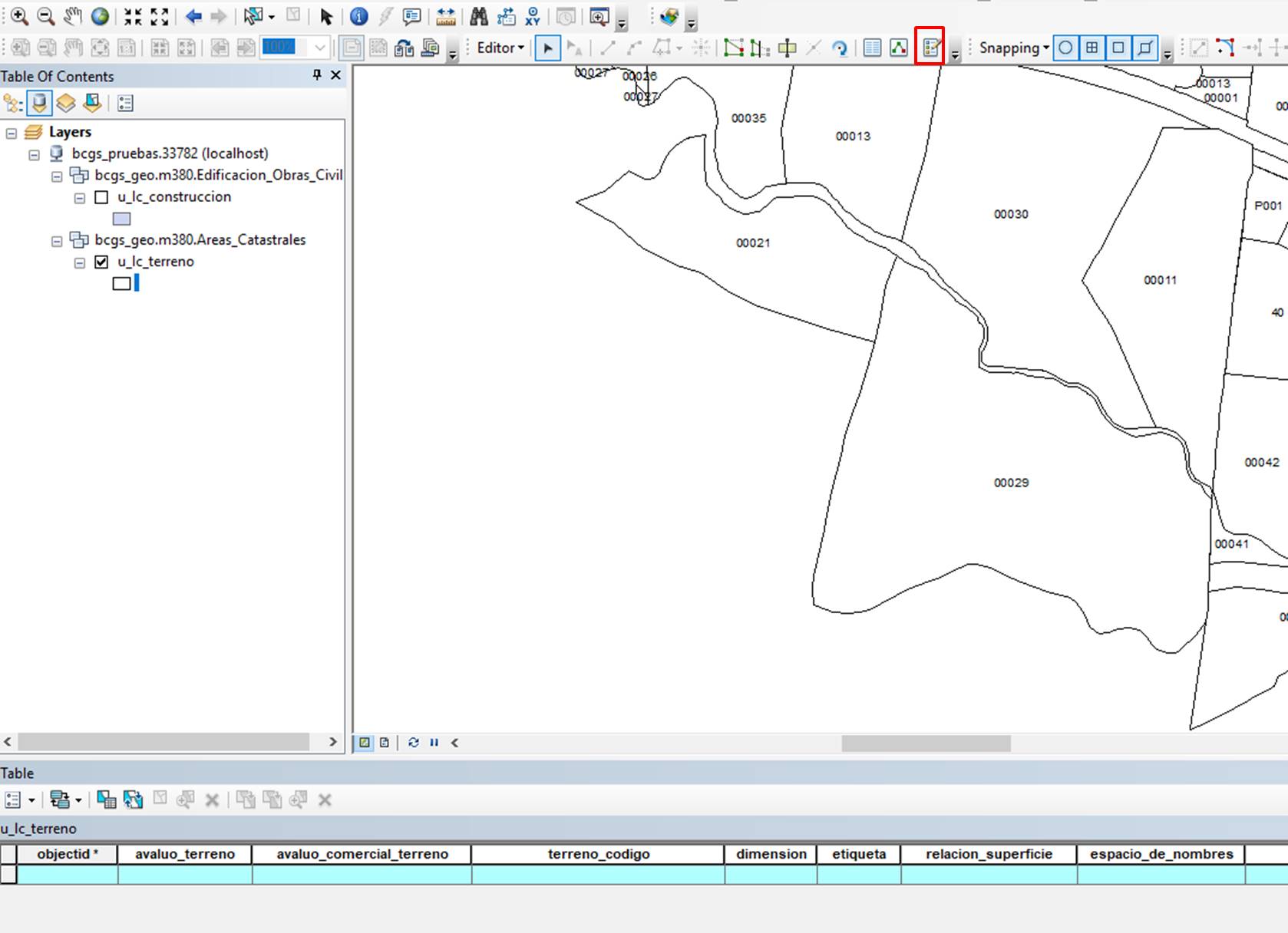Open the Identify tool
This screenshot has width=1288, height=933.
pos(358,16)
